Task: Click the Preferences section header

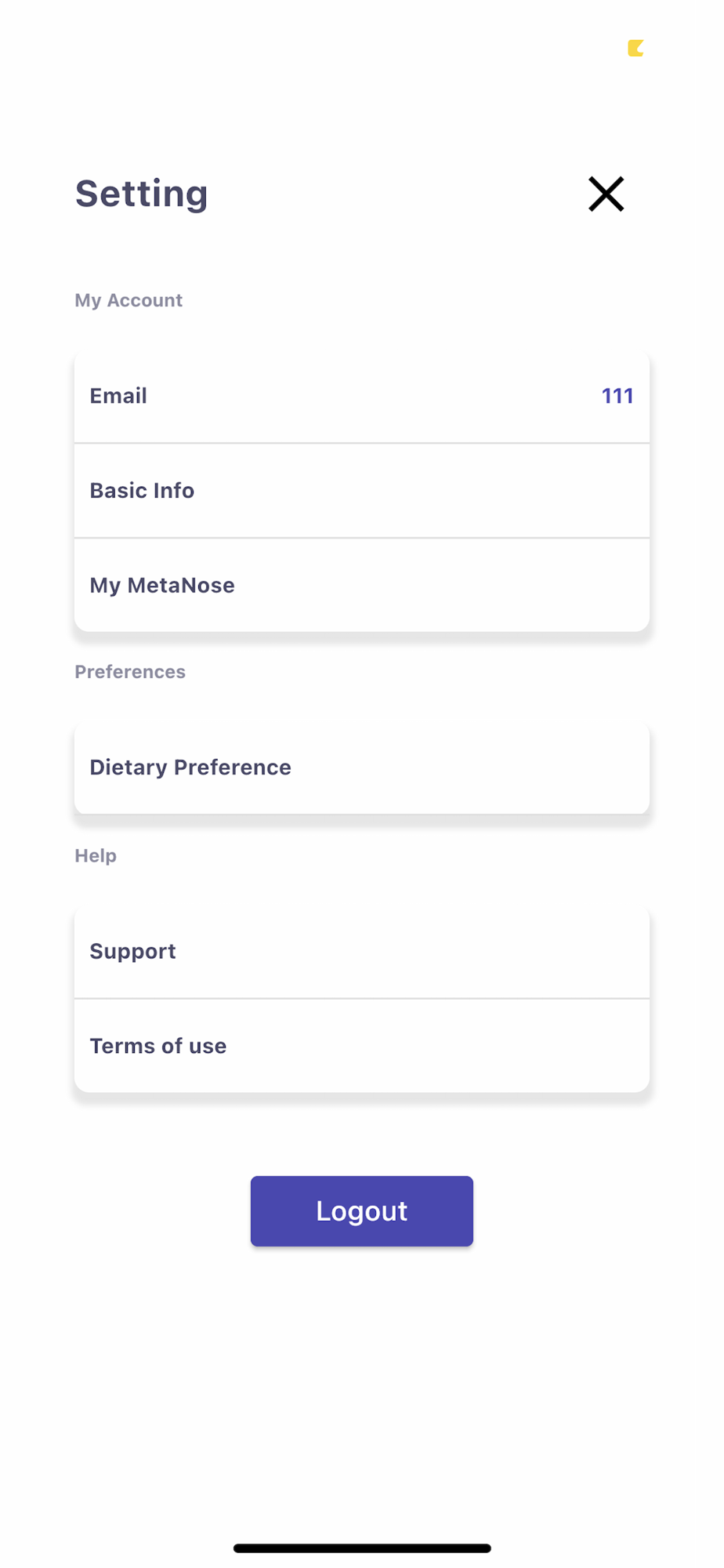Action: pos(130,672)
